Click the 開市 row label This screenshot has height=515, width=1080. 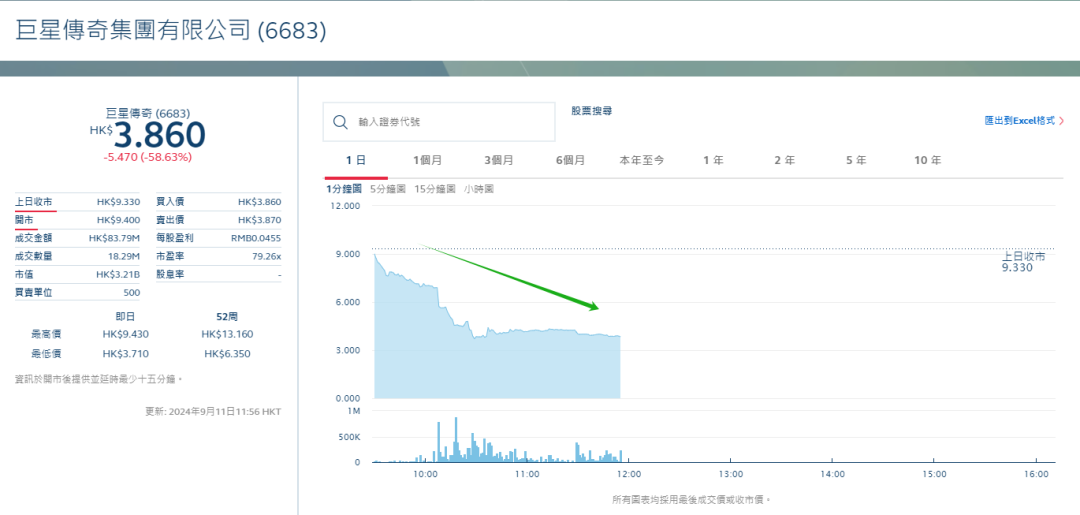coord(24,220)
